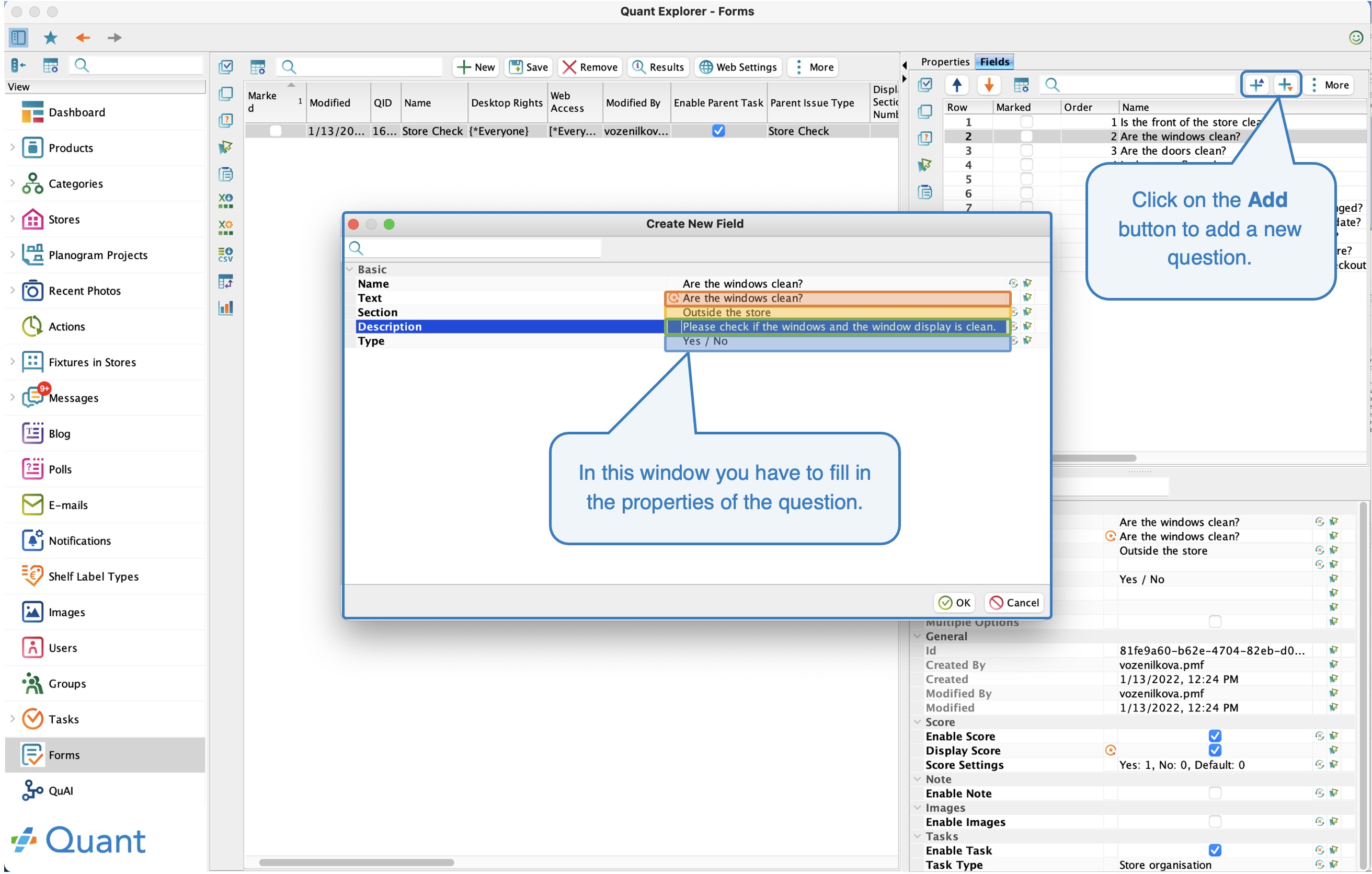Click the Type value Yes / No
This screenshot has width=1372, height=874.
click(x=705, y=341)
